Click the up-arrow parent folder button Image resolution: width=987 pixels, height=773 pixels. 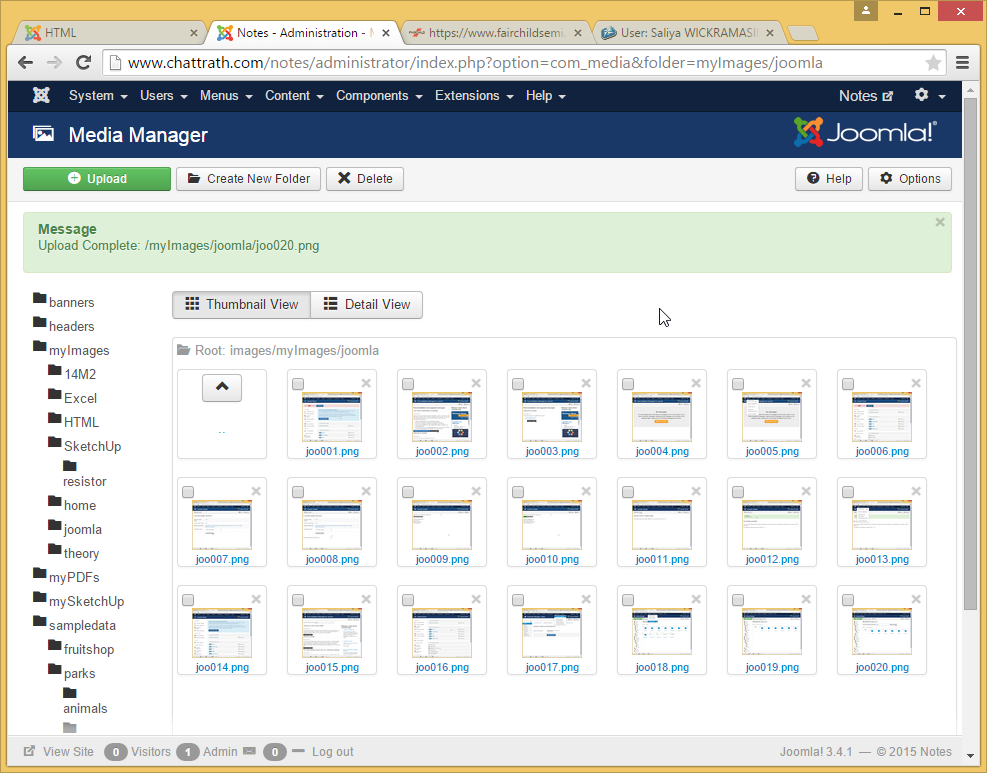(222, 388)
